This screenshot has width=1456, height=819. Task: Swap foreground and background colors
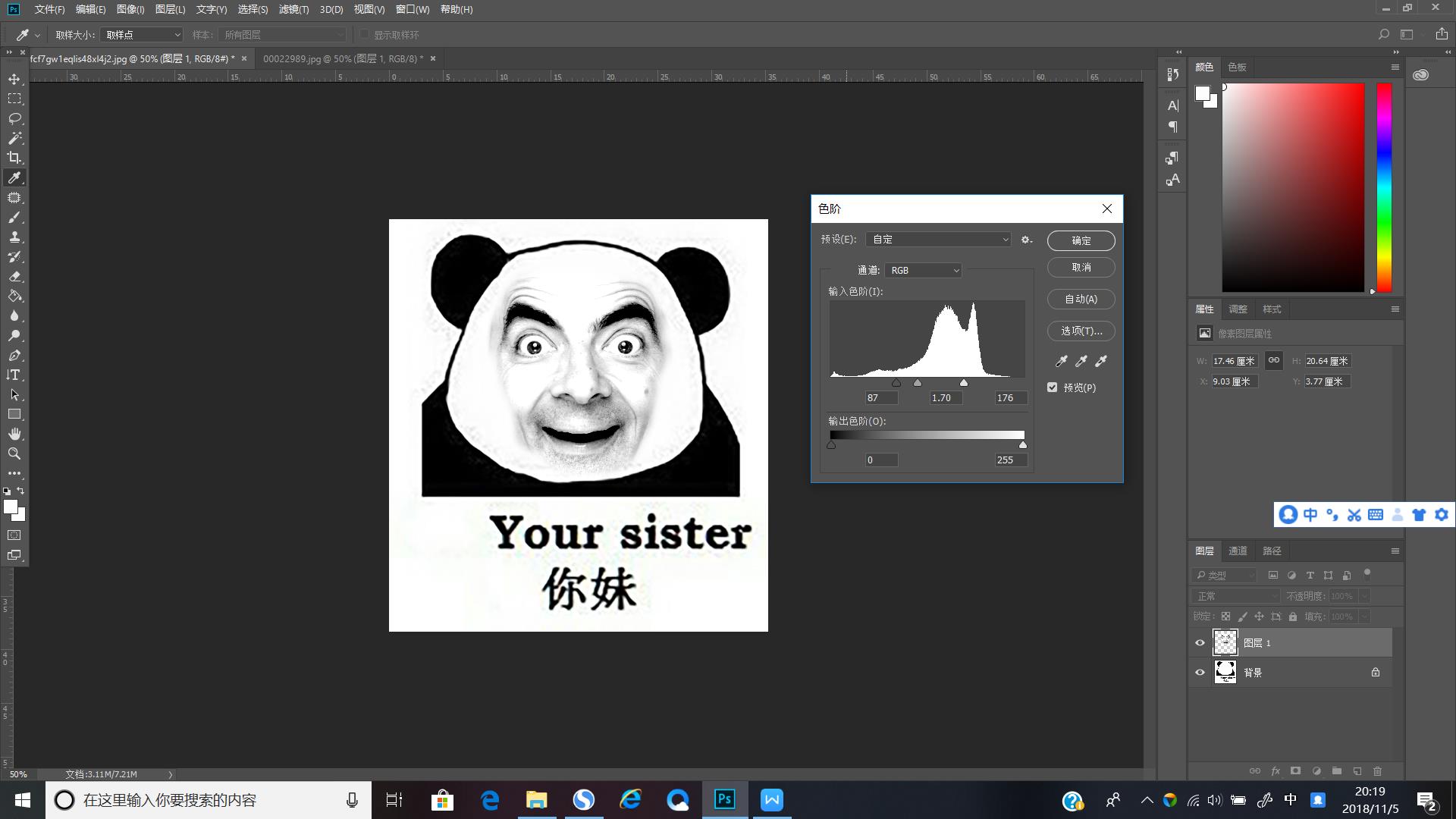click(21, 491)
